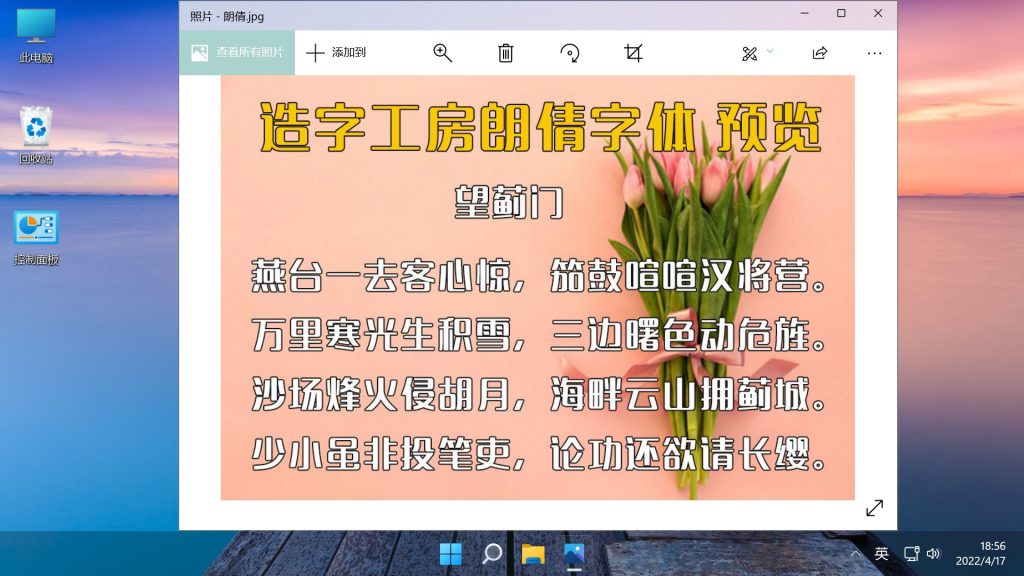1024x576 pixels.
Task: Open the Windows Start menu
Action: (x=451, y=554)
